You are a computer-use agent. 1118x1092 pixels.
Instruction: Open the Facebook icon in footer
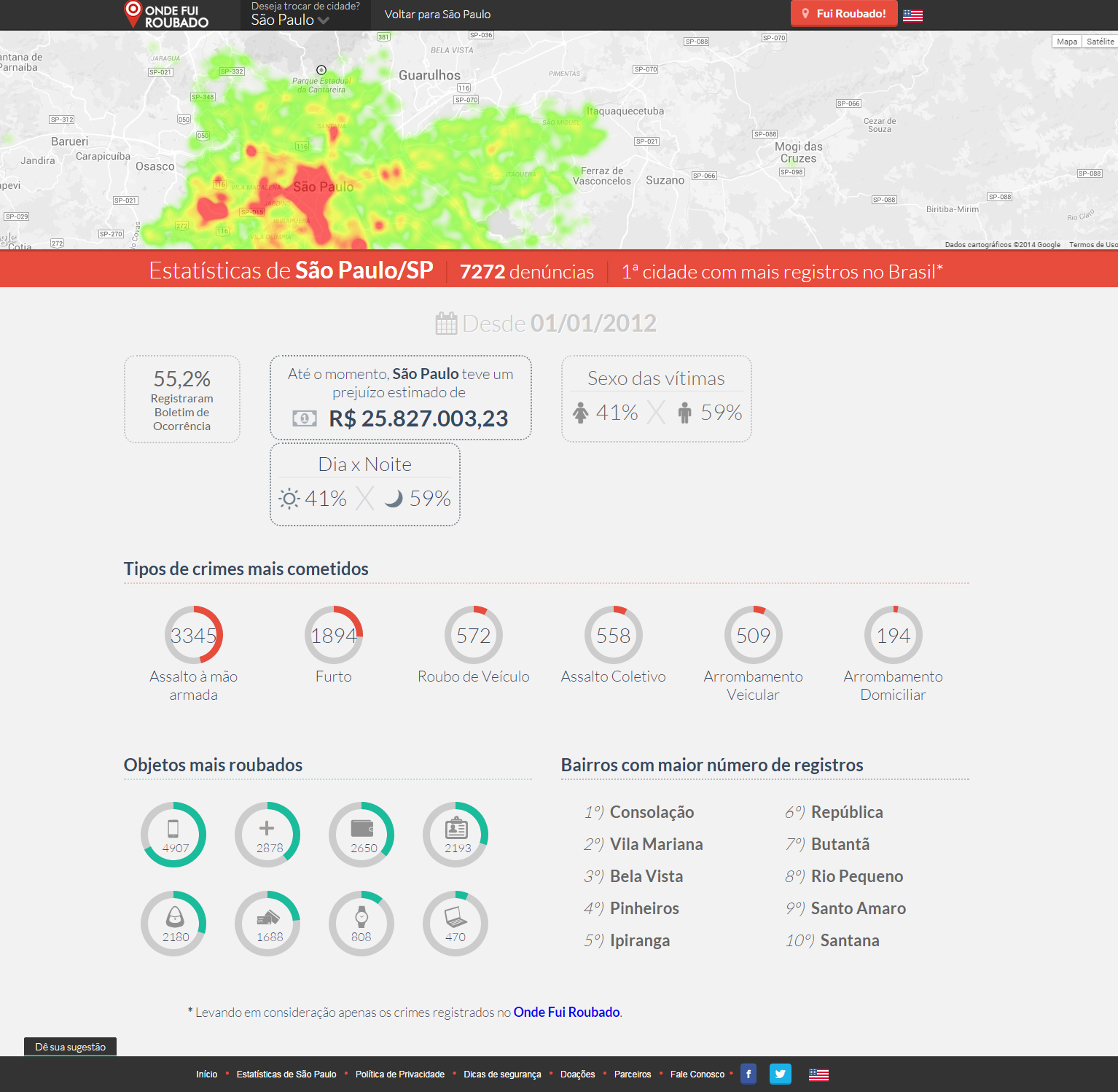click(x=748, y=1074)
